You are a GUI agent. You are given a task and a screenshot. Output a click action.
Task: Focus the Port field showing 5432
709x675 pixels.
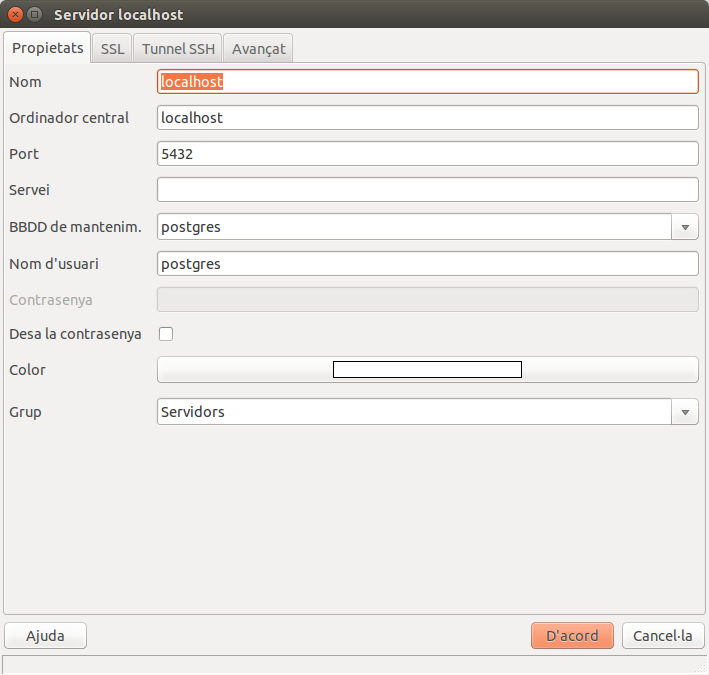(x=427, y=154)
